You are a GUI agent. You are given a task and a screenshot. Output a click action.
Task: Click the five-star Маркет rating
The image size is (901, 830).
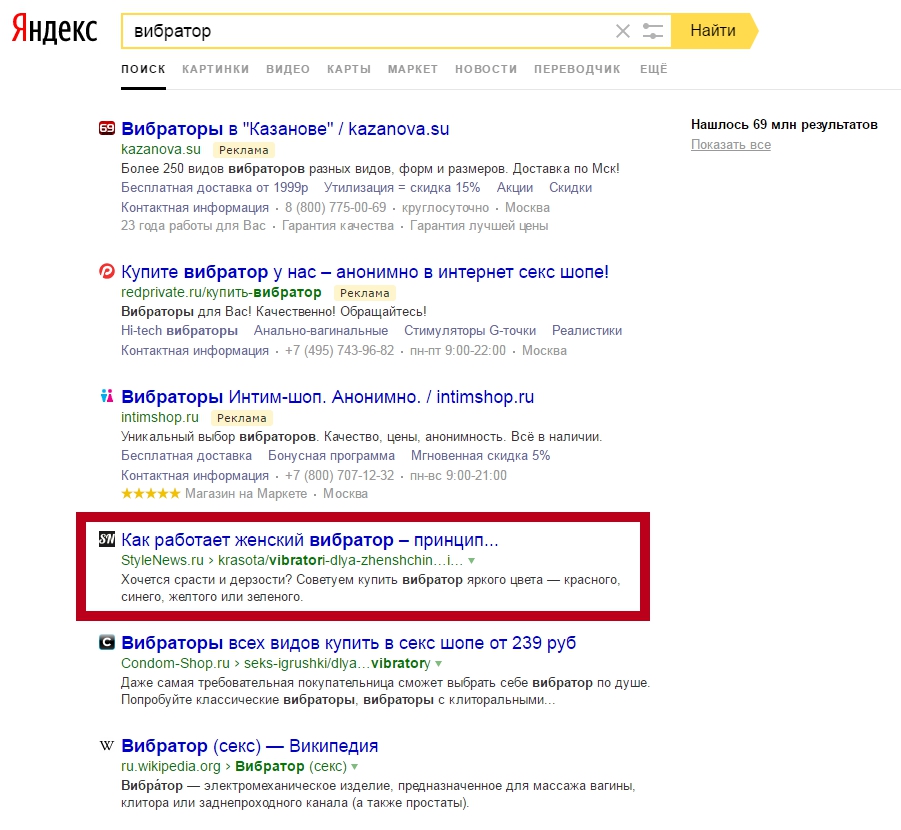(151, 494)
